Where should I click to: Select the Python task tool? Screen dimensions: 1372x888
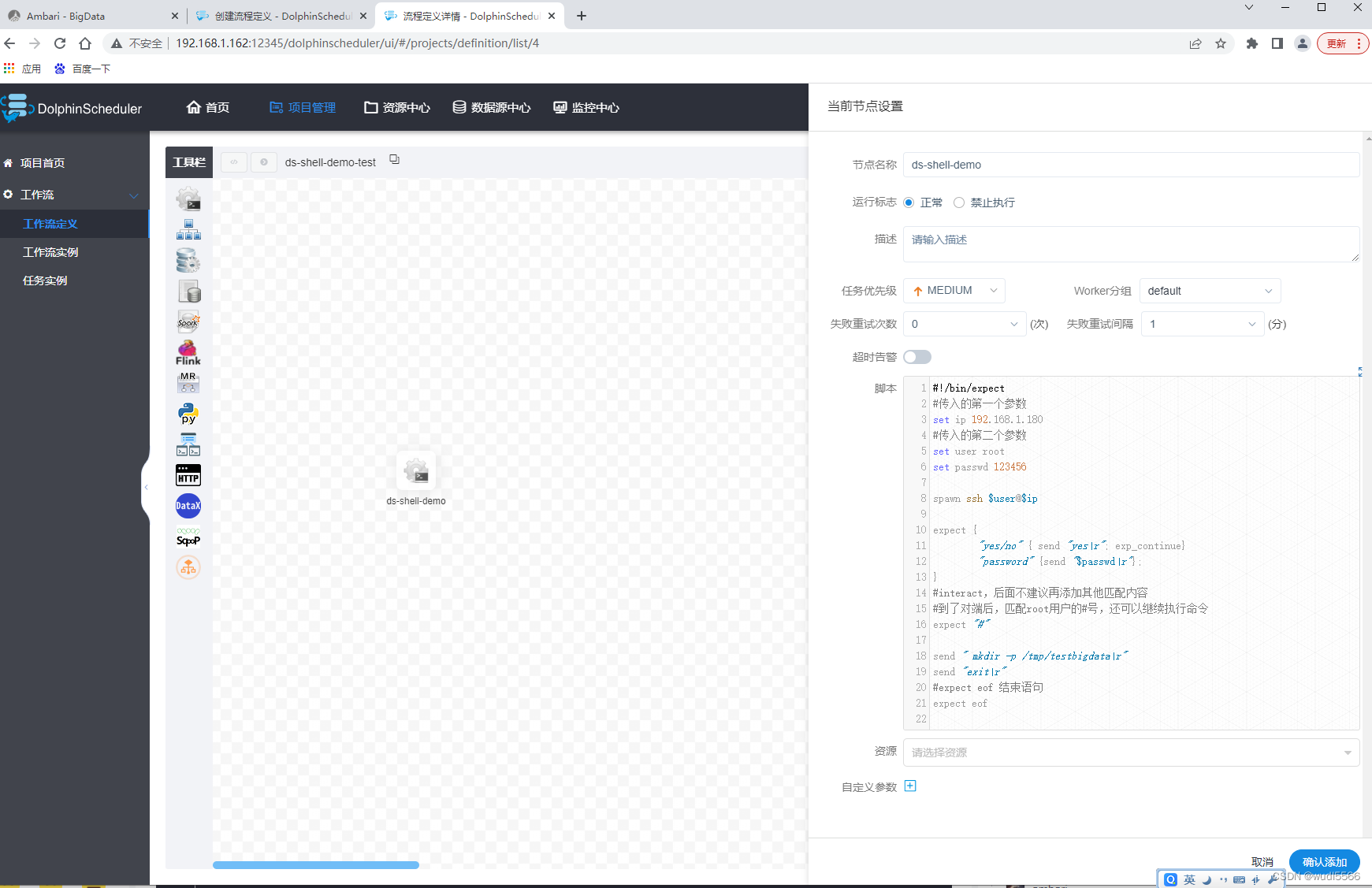click(x=188, y=414)
